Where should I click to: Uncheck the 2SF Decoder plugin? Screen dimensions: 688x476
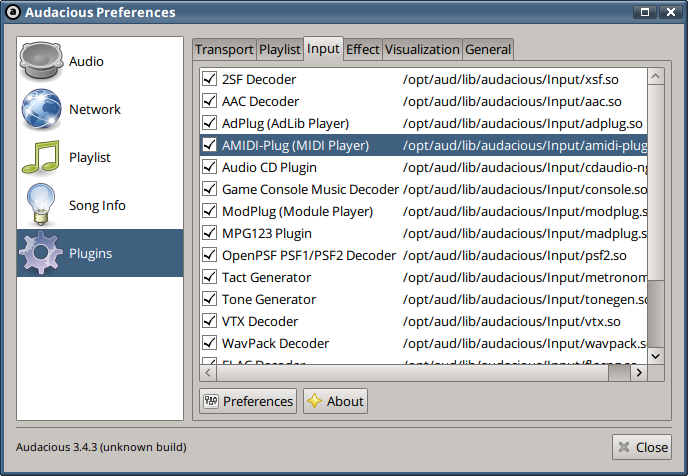(209, 79)
